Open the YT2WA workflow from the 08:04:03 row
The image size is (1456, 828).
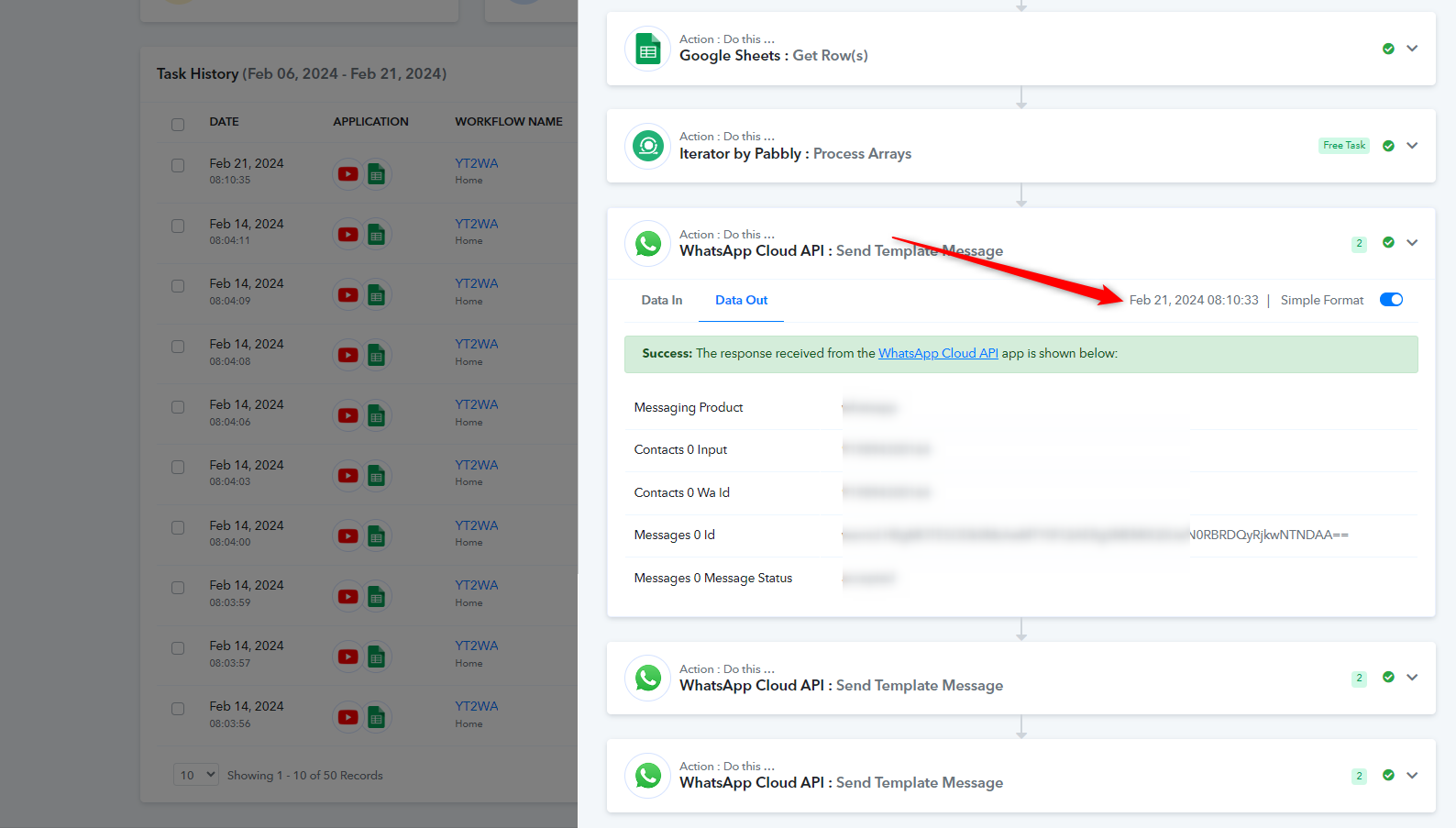tap(477, 465)
